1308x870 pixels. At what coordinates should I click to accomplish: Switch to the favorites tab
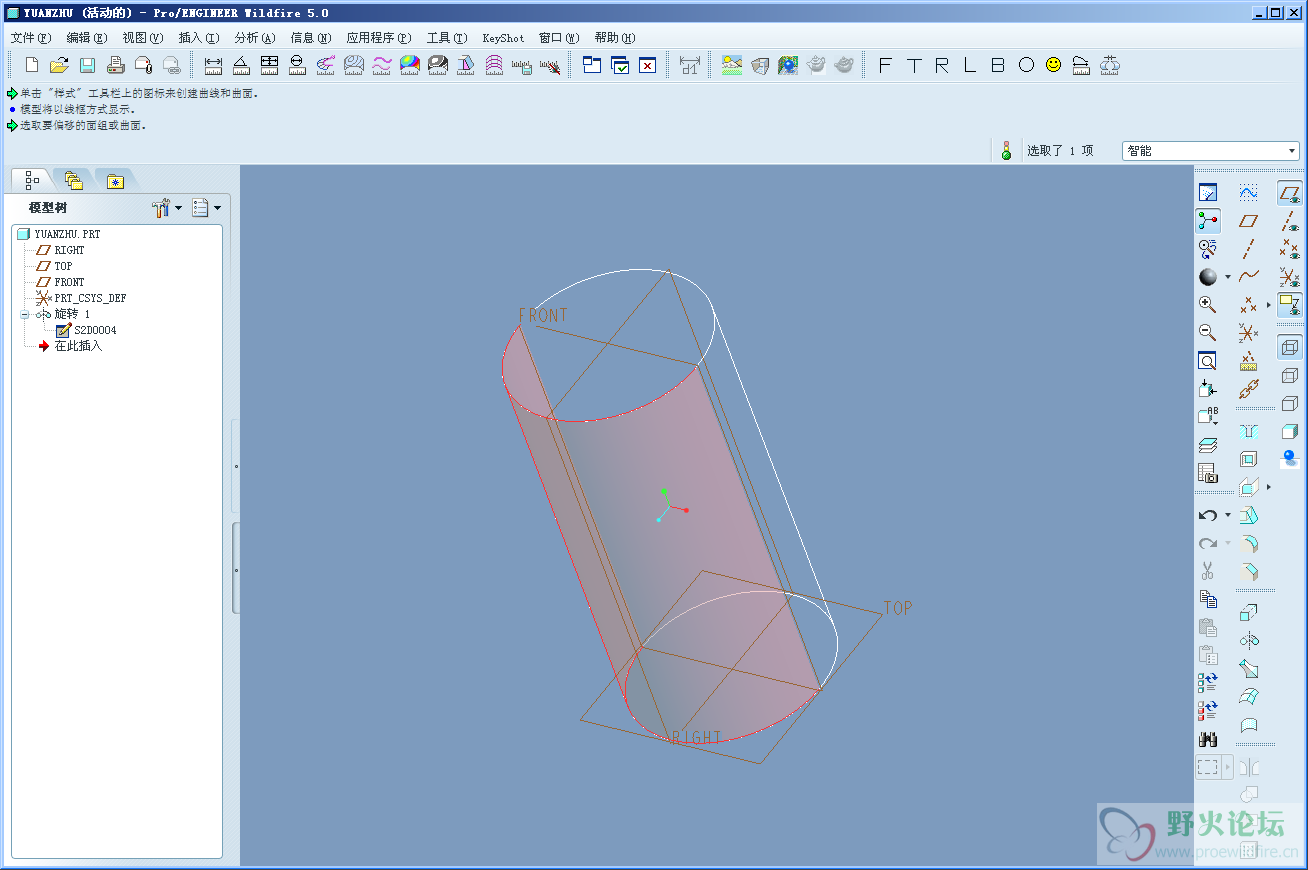(115, 180)
